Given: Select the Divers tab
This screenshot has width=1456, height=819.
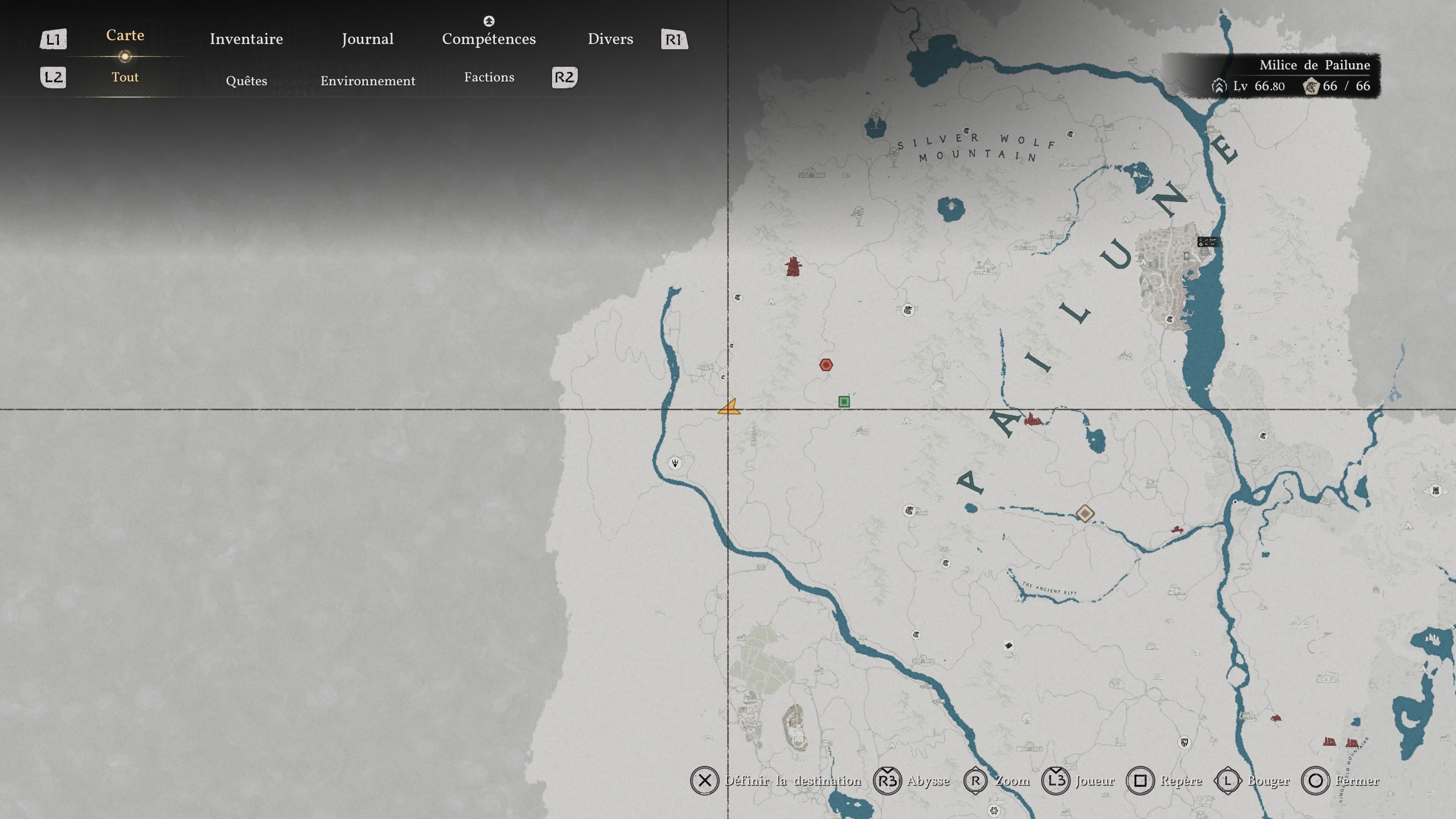Looking at the screenshot, I should [610, 39].
